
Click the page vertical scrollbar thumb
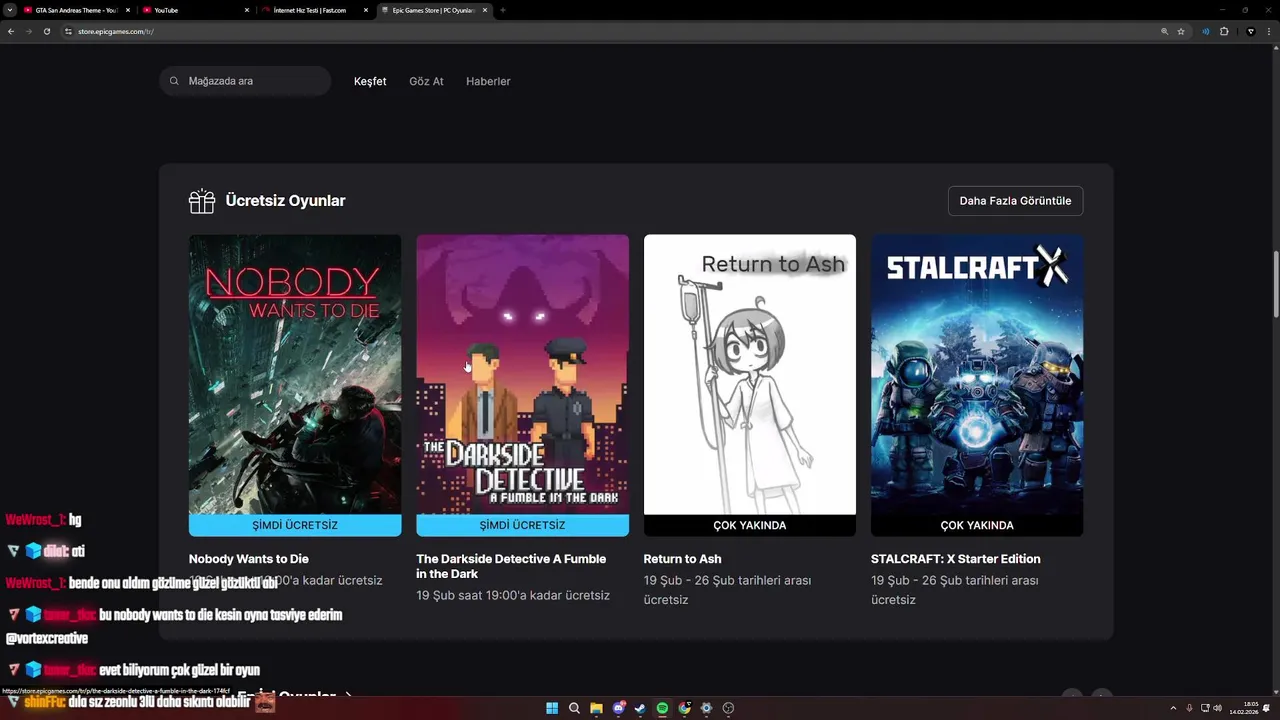1275,284
